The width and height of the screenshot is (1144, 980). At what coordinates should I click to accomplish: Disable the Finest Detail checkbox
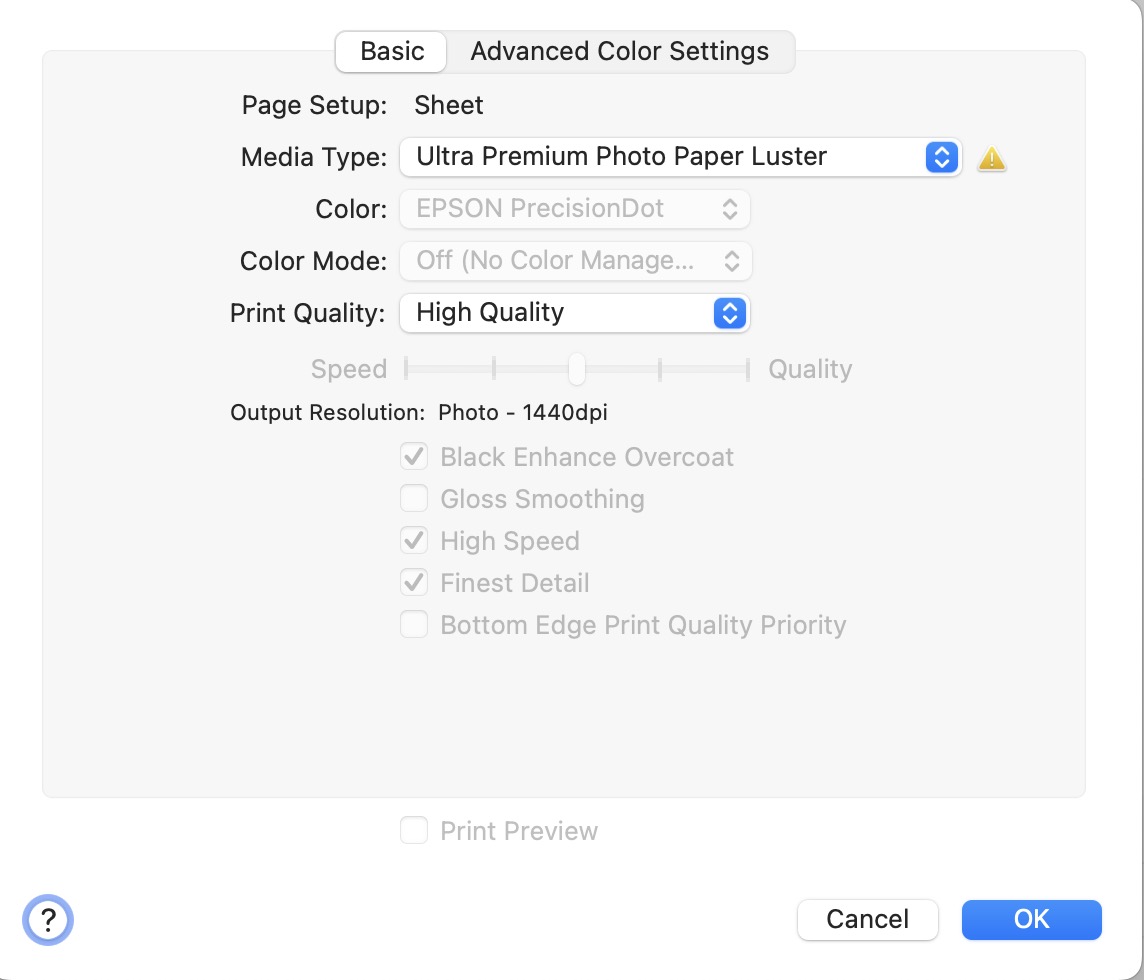[x=414, y=583]
